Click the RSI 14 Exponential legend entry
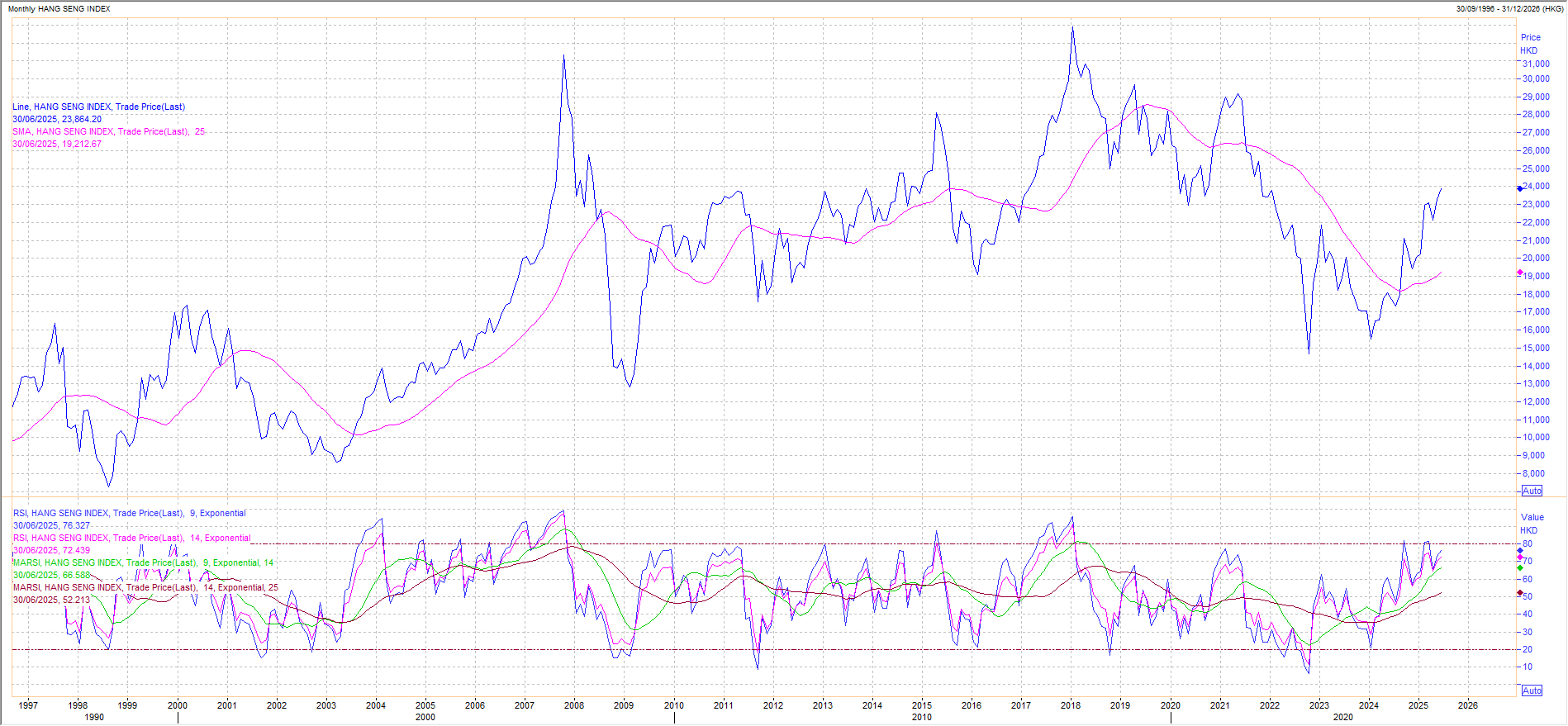This screenshot has height=726, width=1568. tap(132, 538)
